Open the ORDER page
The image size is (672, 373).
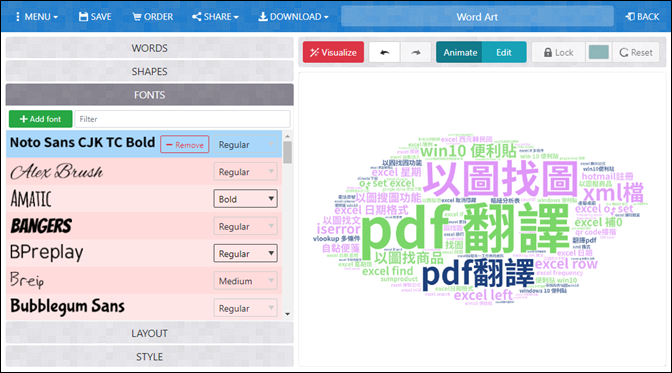(x=153, y=17)
